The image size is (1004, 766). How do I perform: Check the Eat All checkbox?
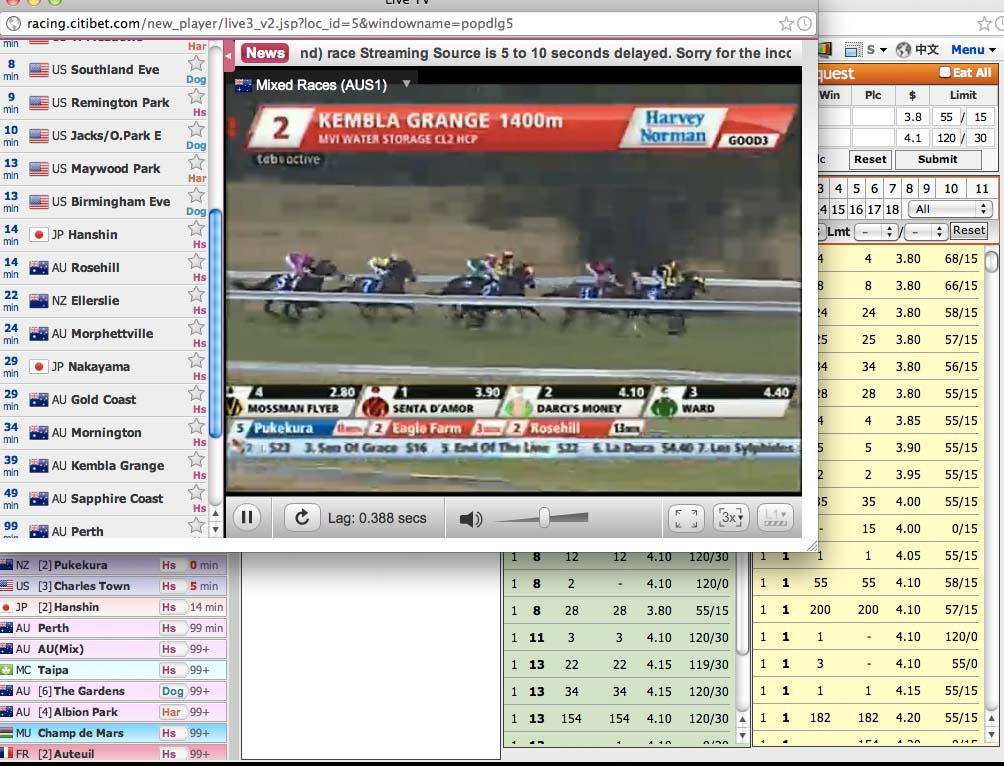[944, 72]
